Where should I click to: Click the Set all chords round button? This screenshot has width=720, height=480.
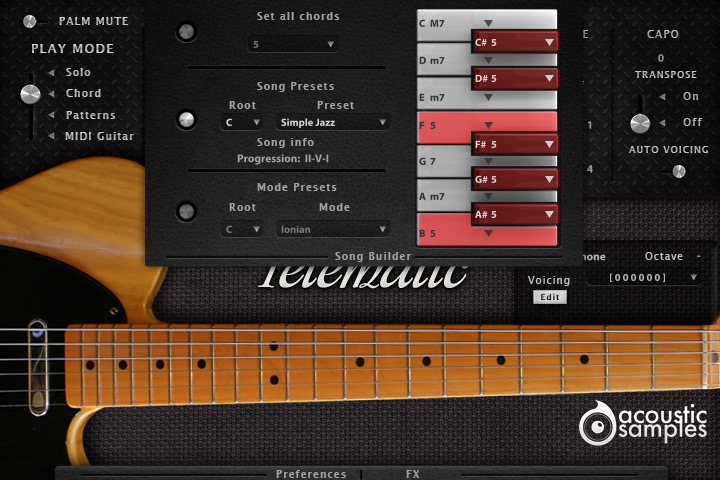(186, 32)
